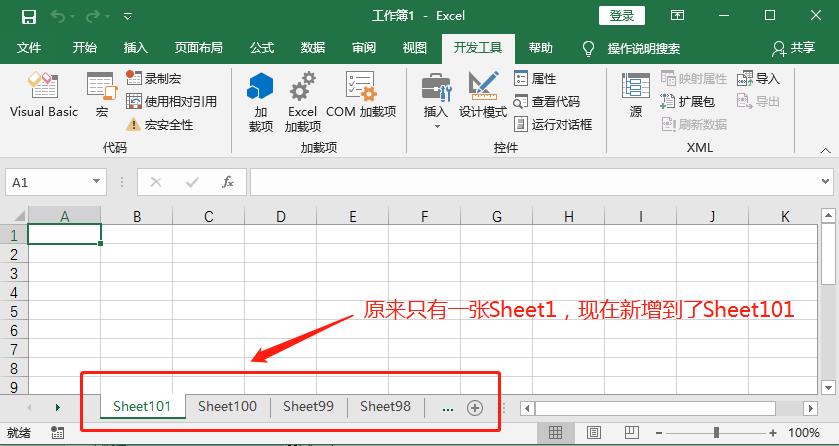Select column D header

(x=281, y=216)
